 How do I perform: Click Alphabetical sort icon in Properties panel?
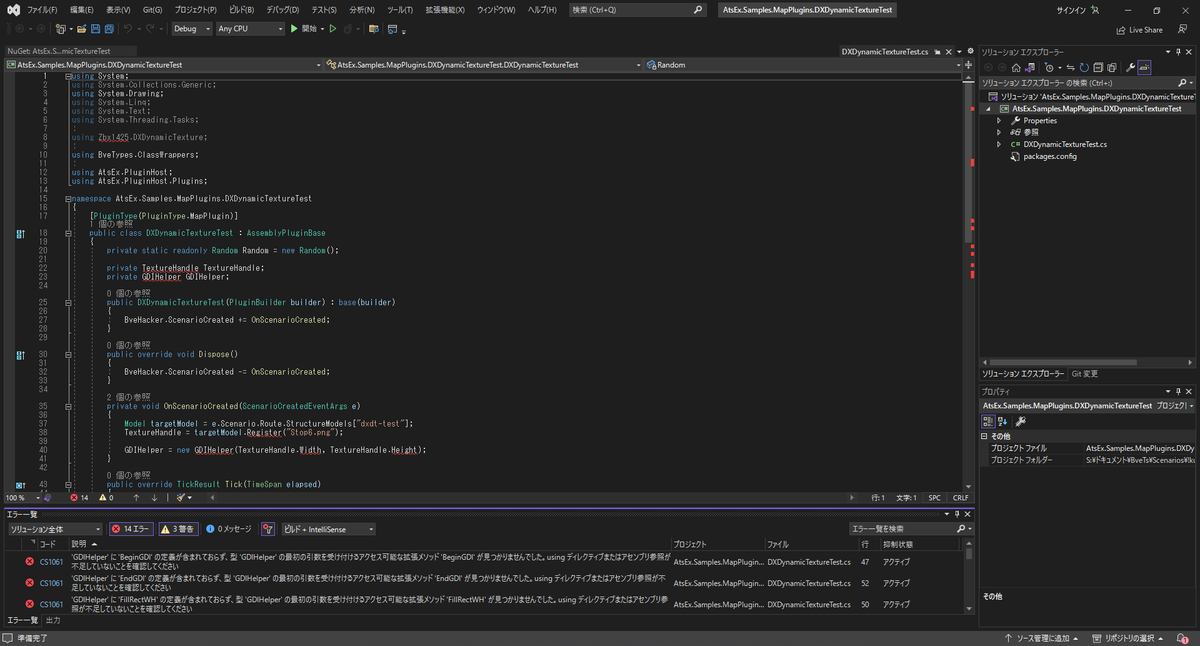[x=1003, y=421]
